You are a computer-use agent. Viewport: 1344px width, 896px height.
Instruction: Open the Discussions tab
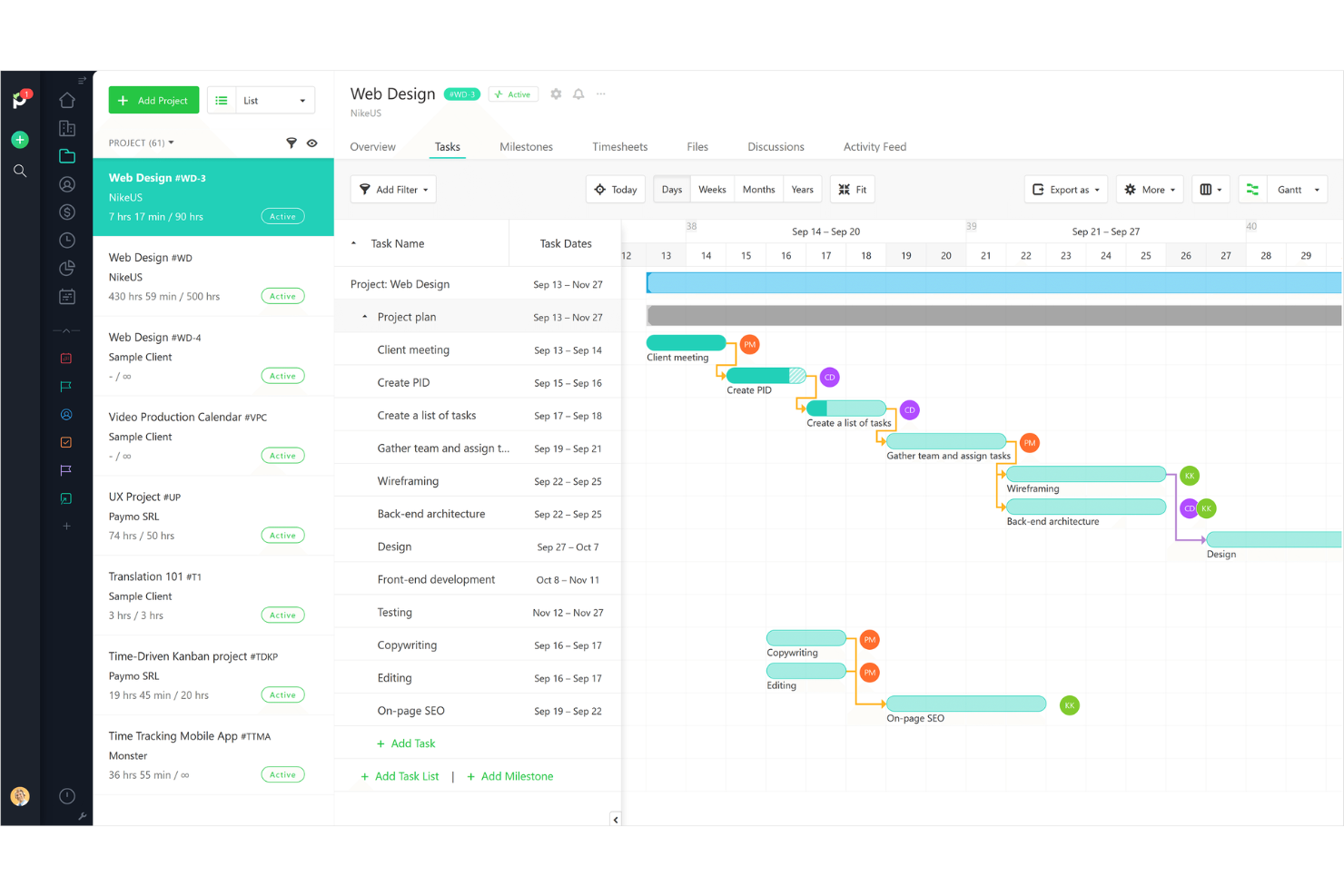click(x=776, y=146)
